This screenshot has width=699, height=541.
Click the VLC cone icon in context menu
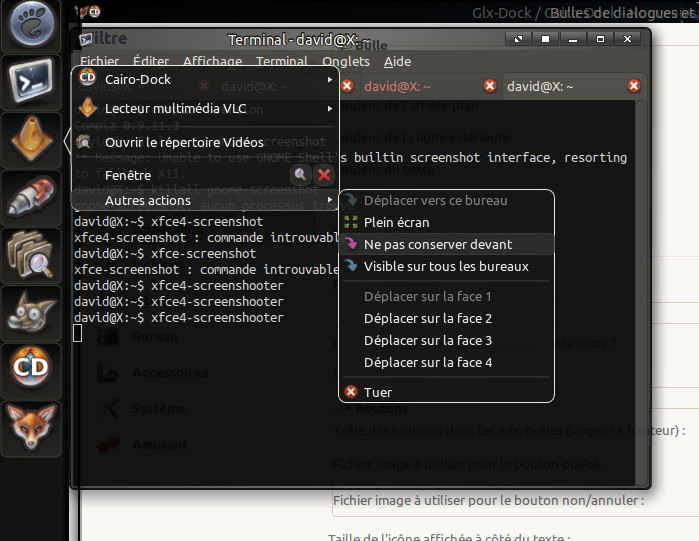point(87,108)
